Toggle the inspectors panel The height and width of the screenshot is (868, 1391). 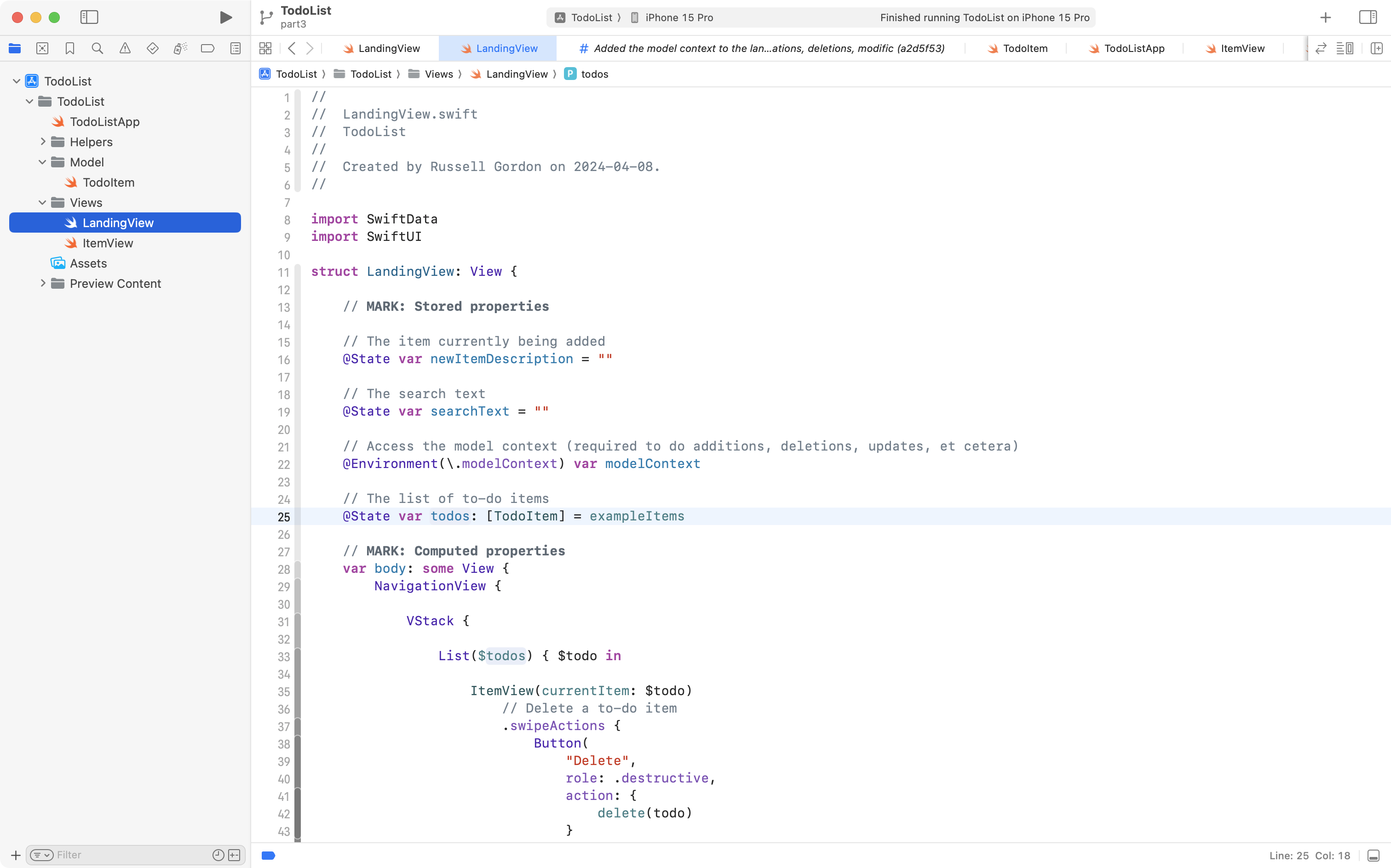pyautogui.click(x=1368, y=17)
